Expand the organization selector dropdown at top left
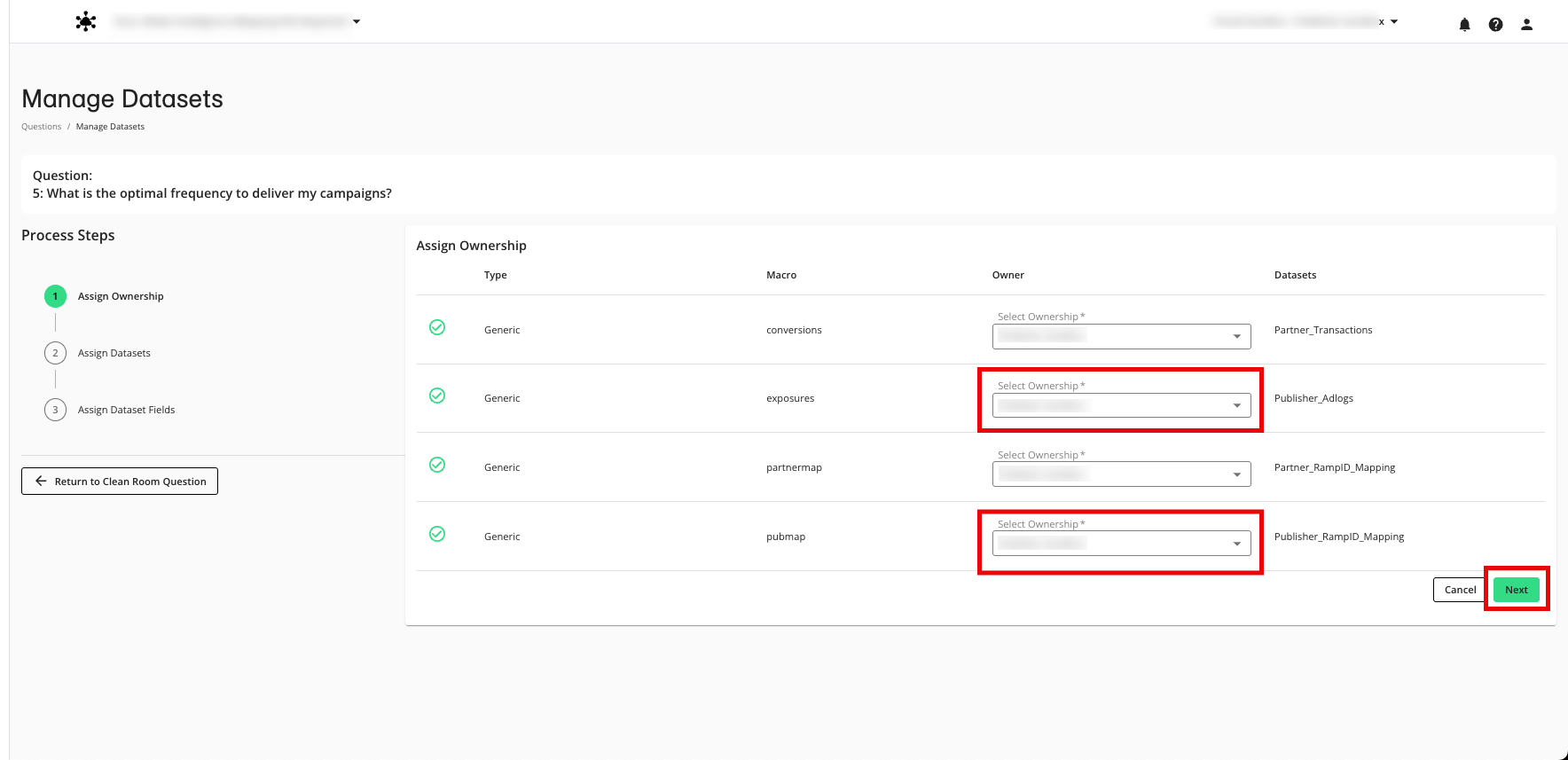 coord(357,21)
